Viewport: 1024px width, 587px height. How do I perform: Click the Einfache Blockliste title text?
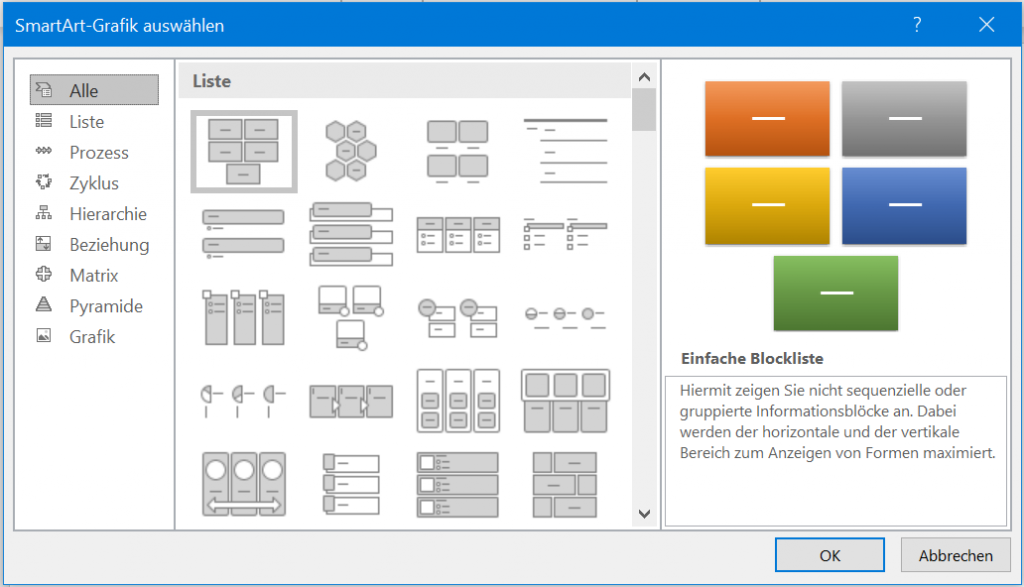click(752, 358)
